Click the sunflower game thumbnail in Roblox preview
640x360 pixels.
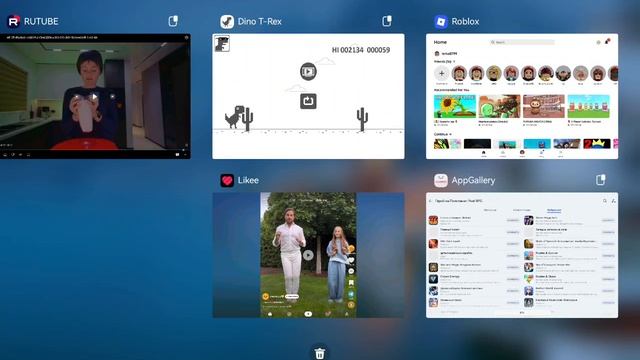coord(455,106)
